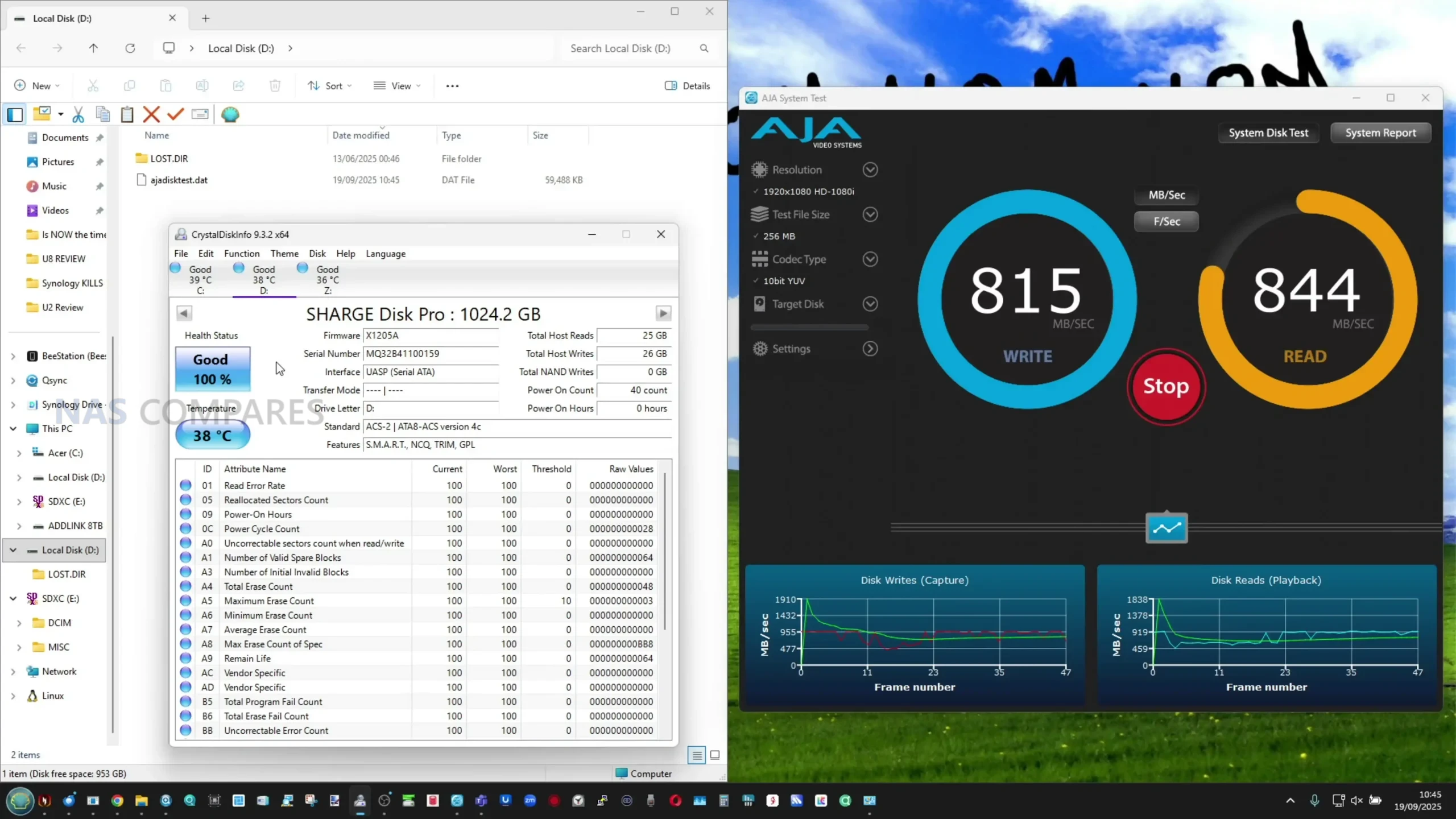The image size is (1456, 819).
Task: Open the System Report view
Action: click(1380, 133)
